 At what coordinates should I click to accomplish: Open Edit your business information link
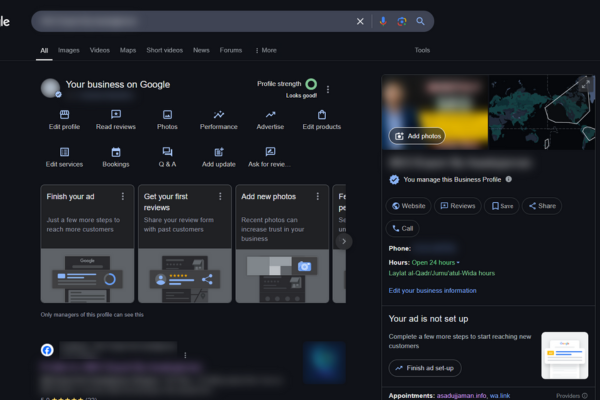coord(432,291)
